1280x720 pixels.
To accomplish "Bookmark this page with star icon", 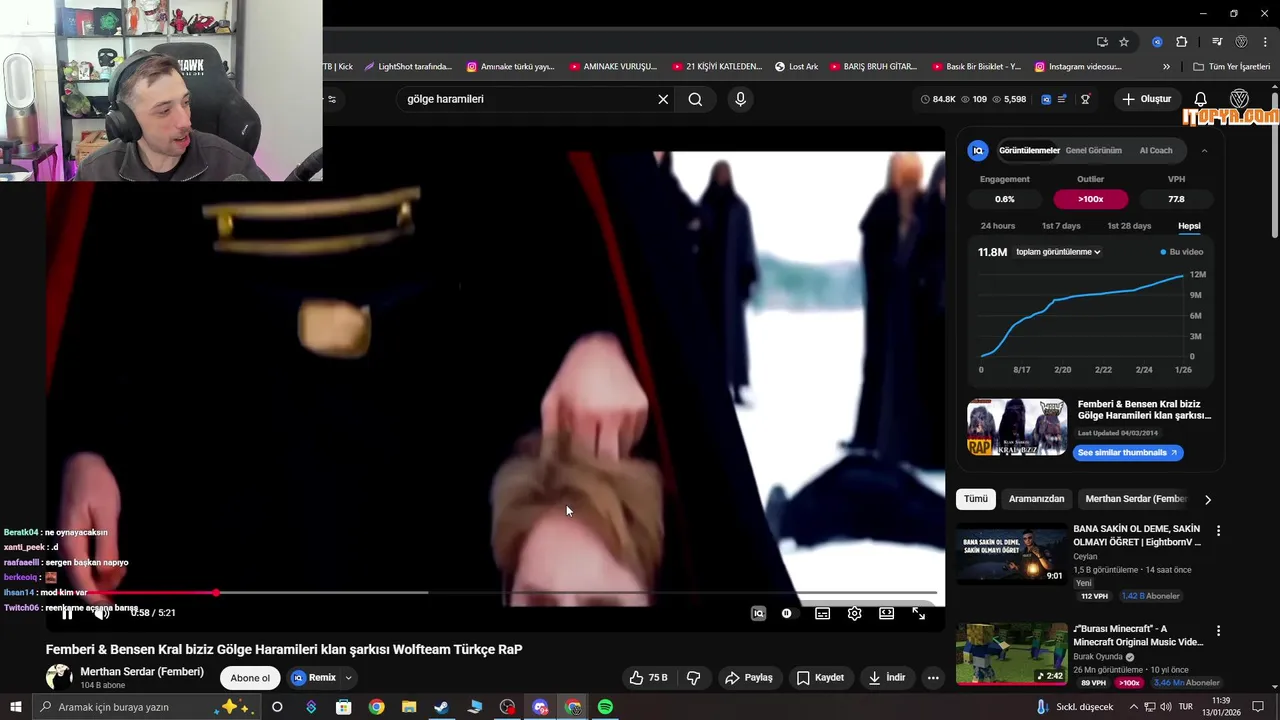I will click(1124, 42).
